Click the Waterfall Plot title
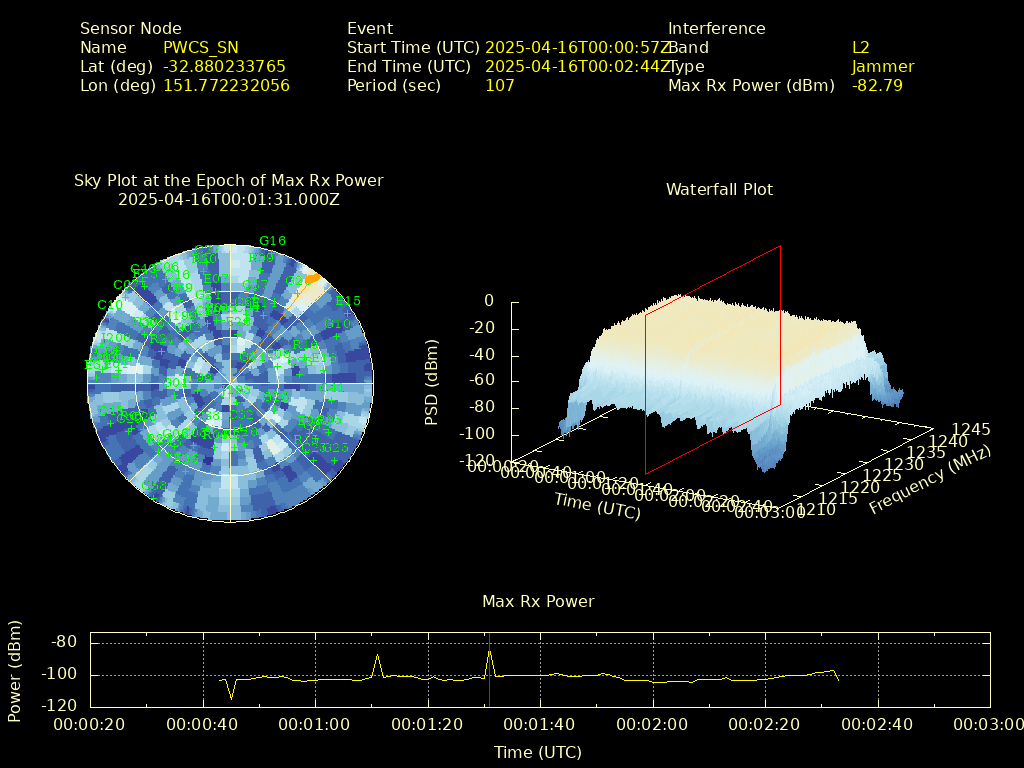Image resolution: width=1024 pixels, height=768 pixels. click(x=719, y=189)
